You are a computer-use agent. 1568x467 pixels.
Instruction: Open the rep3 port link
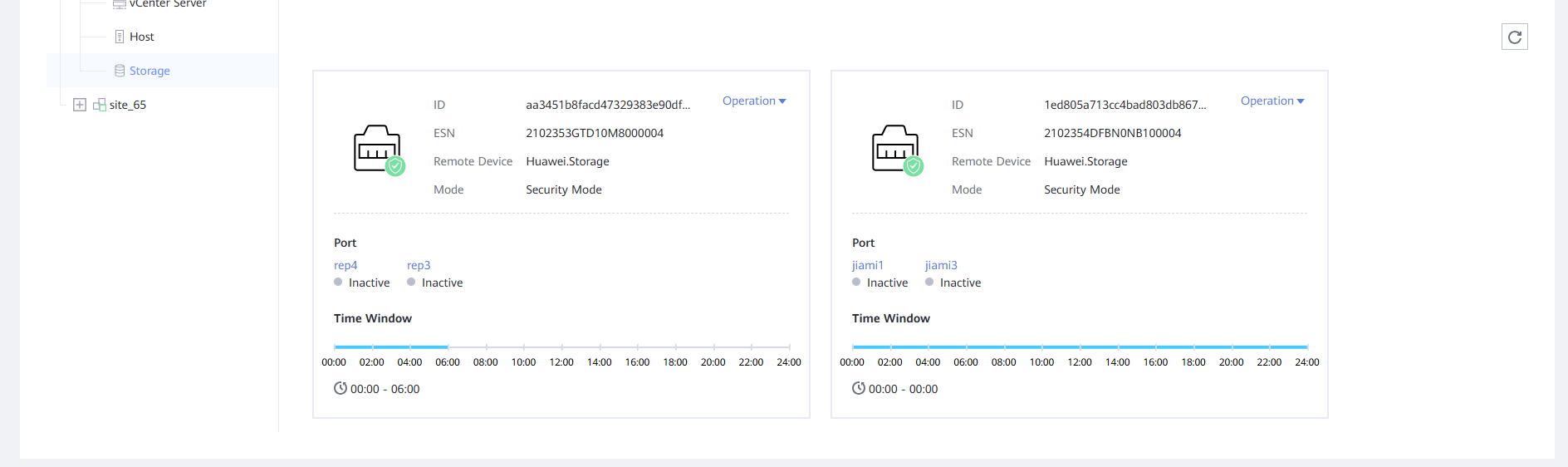[419, 265]
